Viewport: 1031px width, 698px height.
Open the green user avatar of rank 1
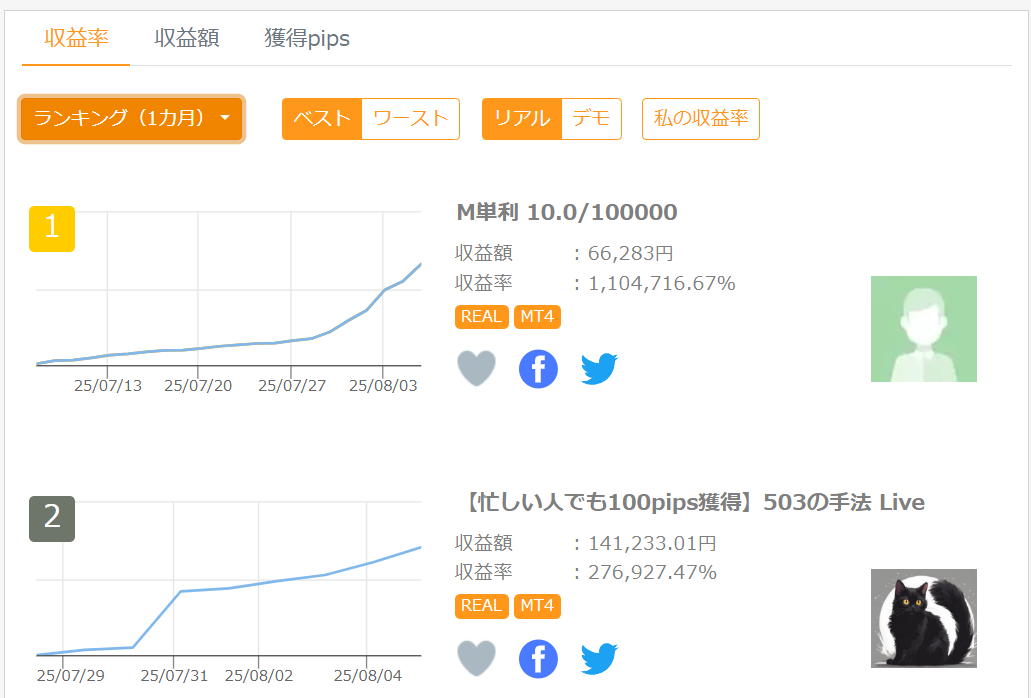(x=923, y=329)
